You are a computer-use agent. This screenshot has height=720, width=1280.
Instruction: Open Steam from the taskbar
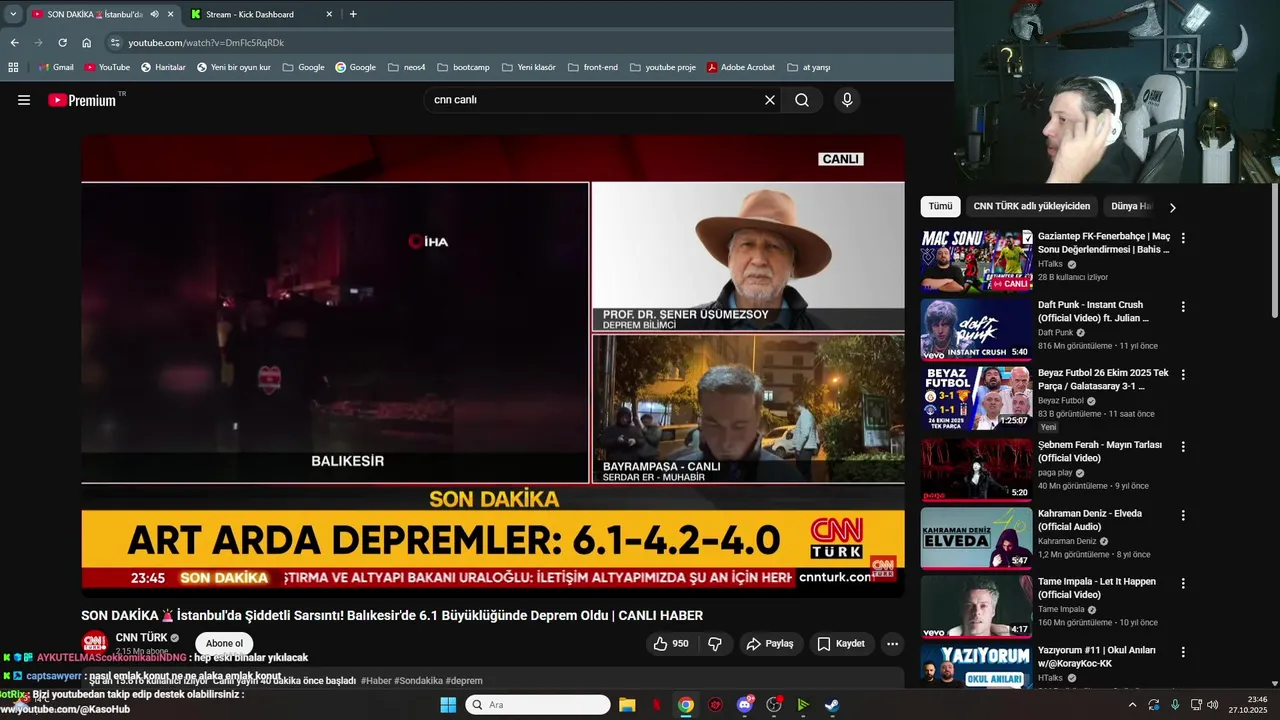832,705
